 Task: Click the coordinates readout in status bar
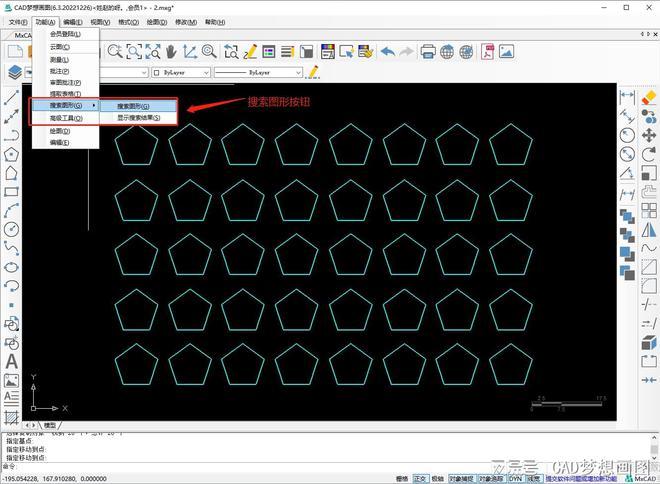coord(54,479)
